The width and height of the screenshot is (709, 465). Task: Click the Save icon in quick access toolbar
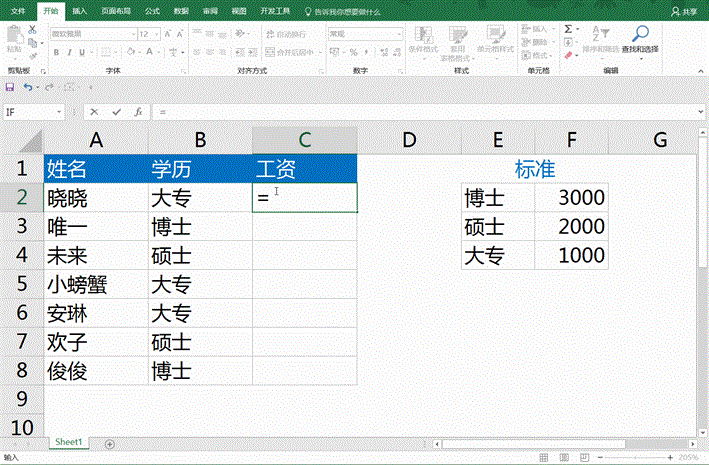[10, 87]
